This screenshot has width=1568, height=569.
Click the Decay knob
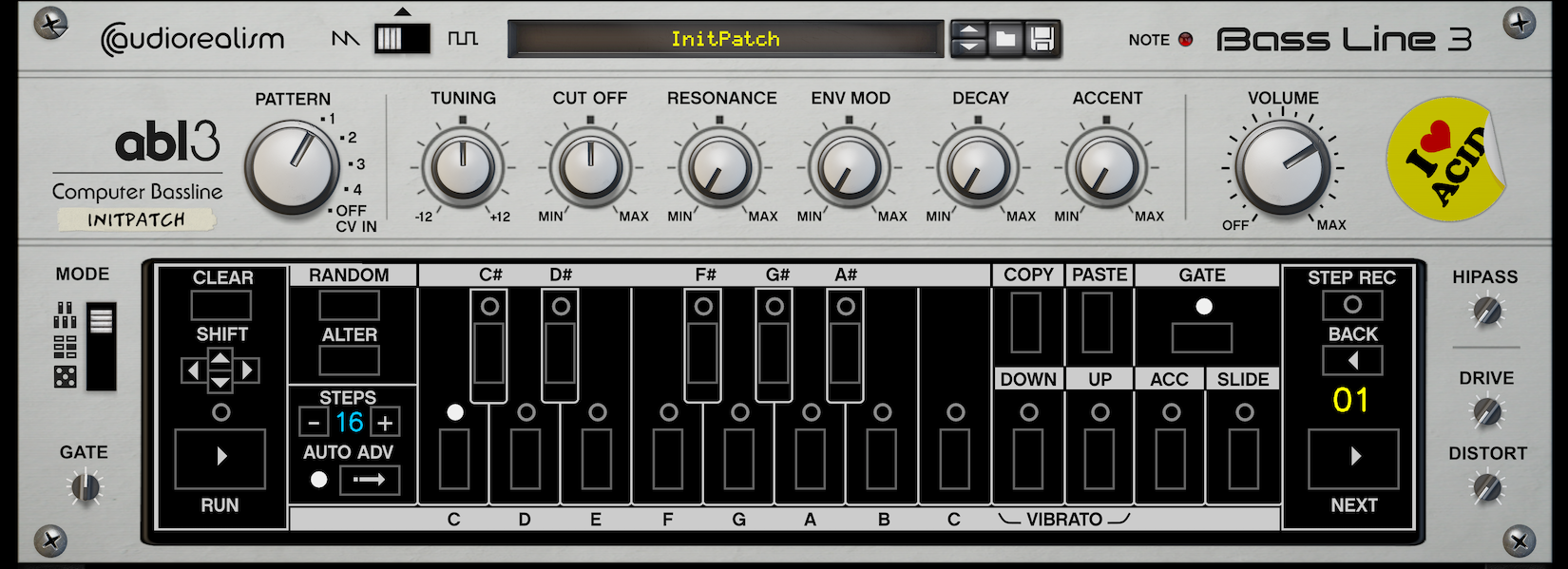click(978, 166)
